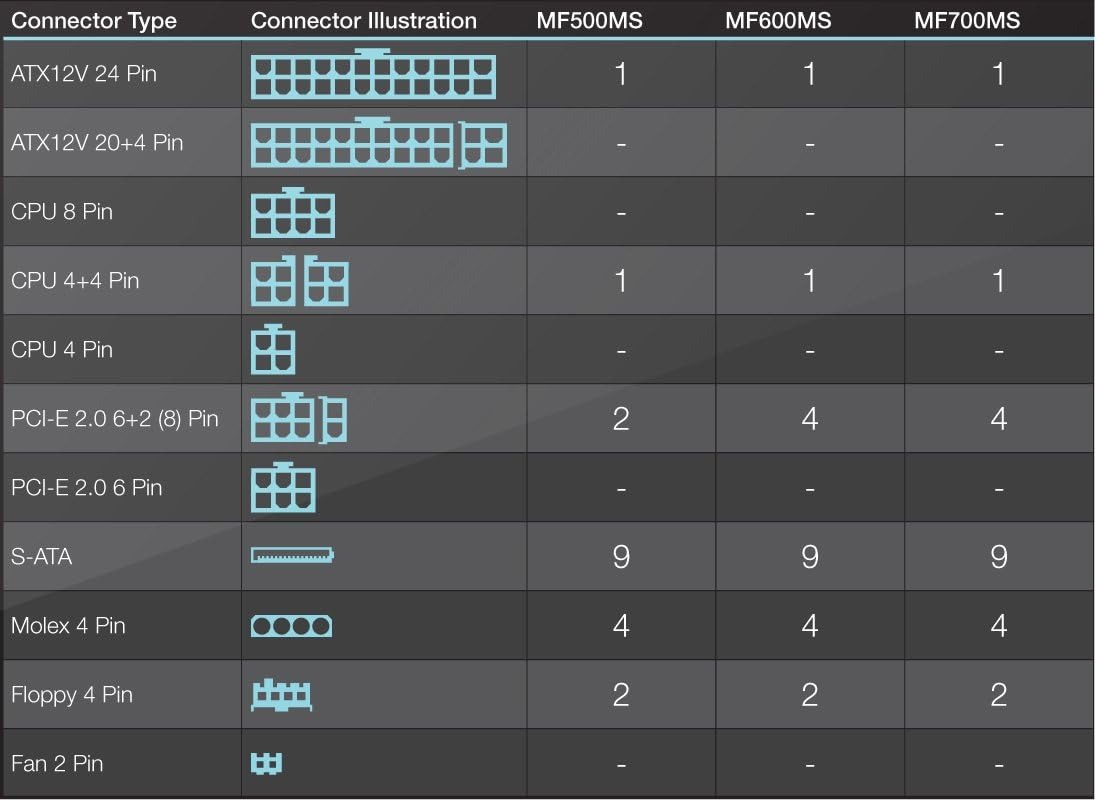Select the MF600MS column header
1095x800 pixels.
pos(778,20)
